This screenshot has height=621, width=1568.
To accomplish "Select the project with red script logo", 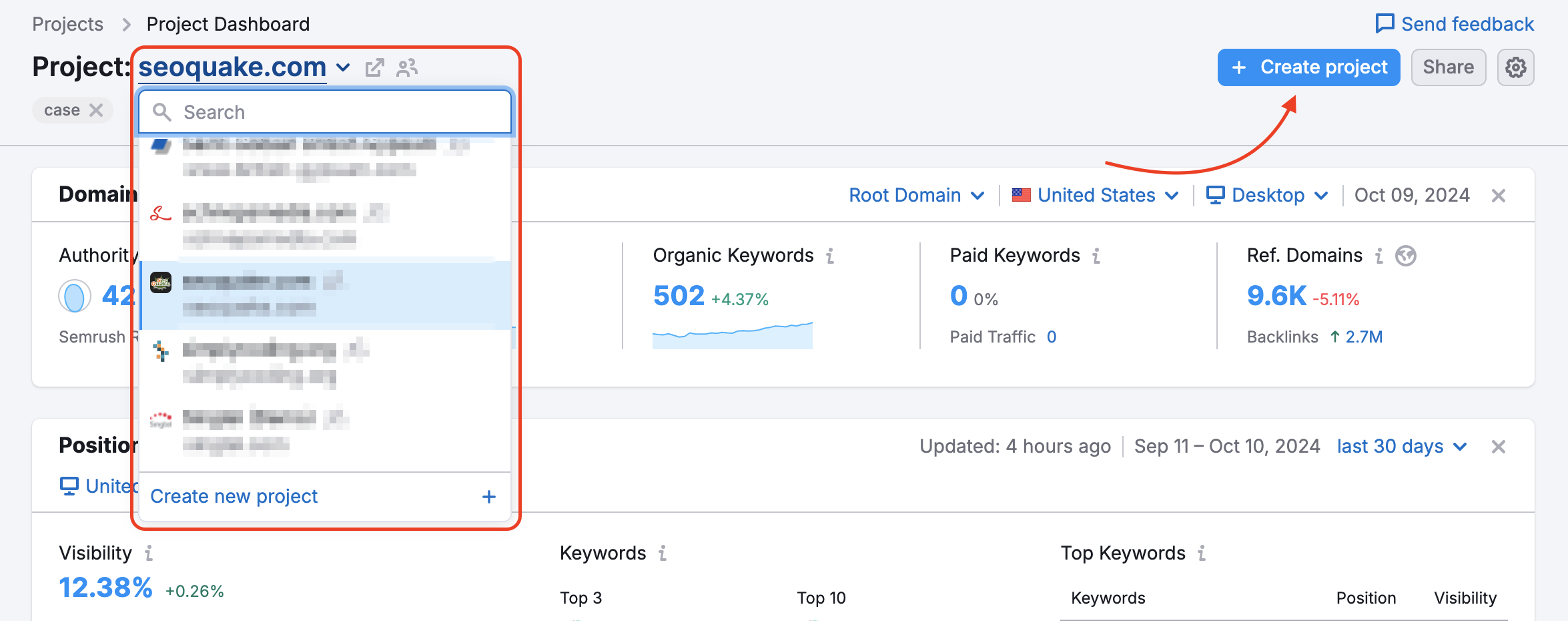I will [326, 226].
